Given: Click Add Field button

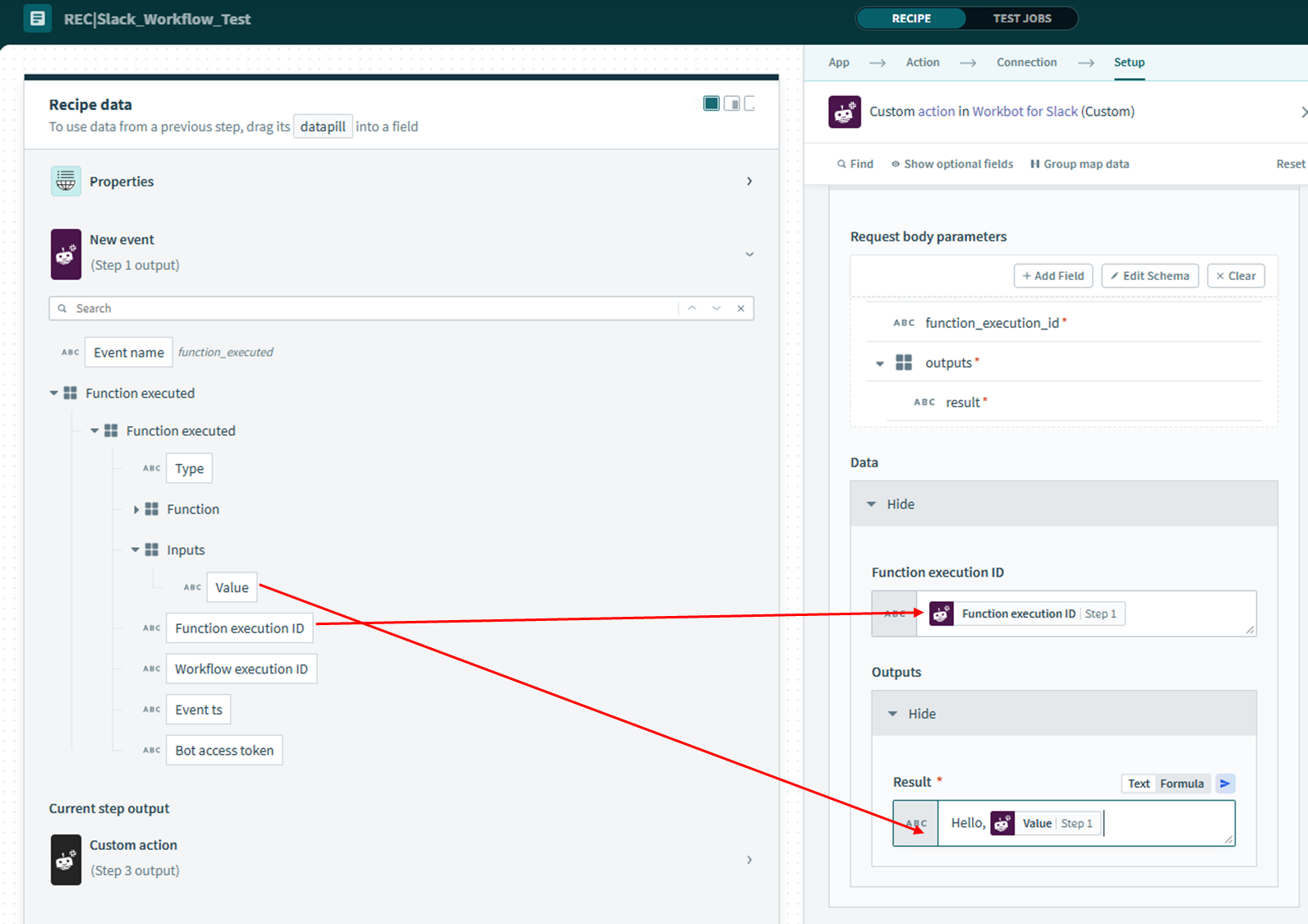Looking at the screenshot, I should [1053, 276].
